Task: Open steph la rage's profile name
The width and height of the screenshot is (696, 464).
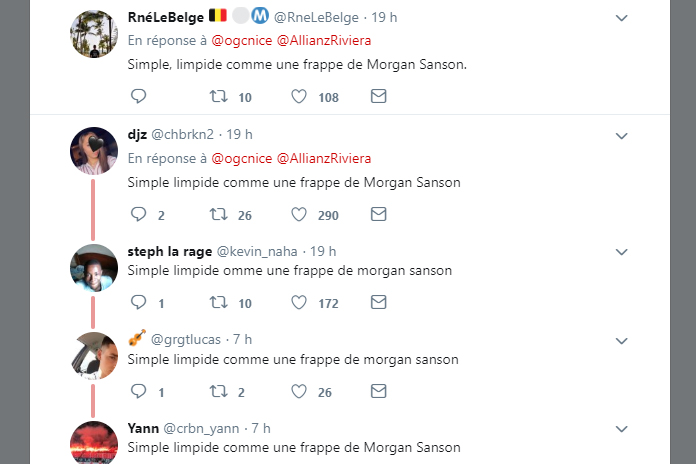Action: (170, 251)
